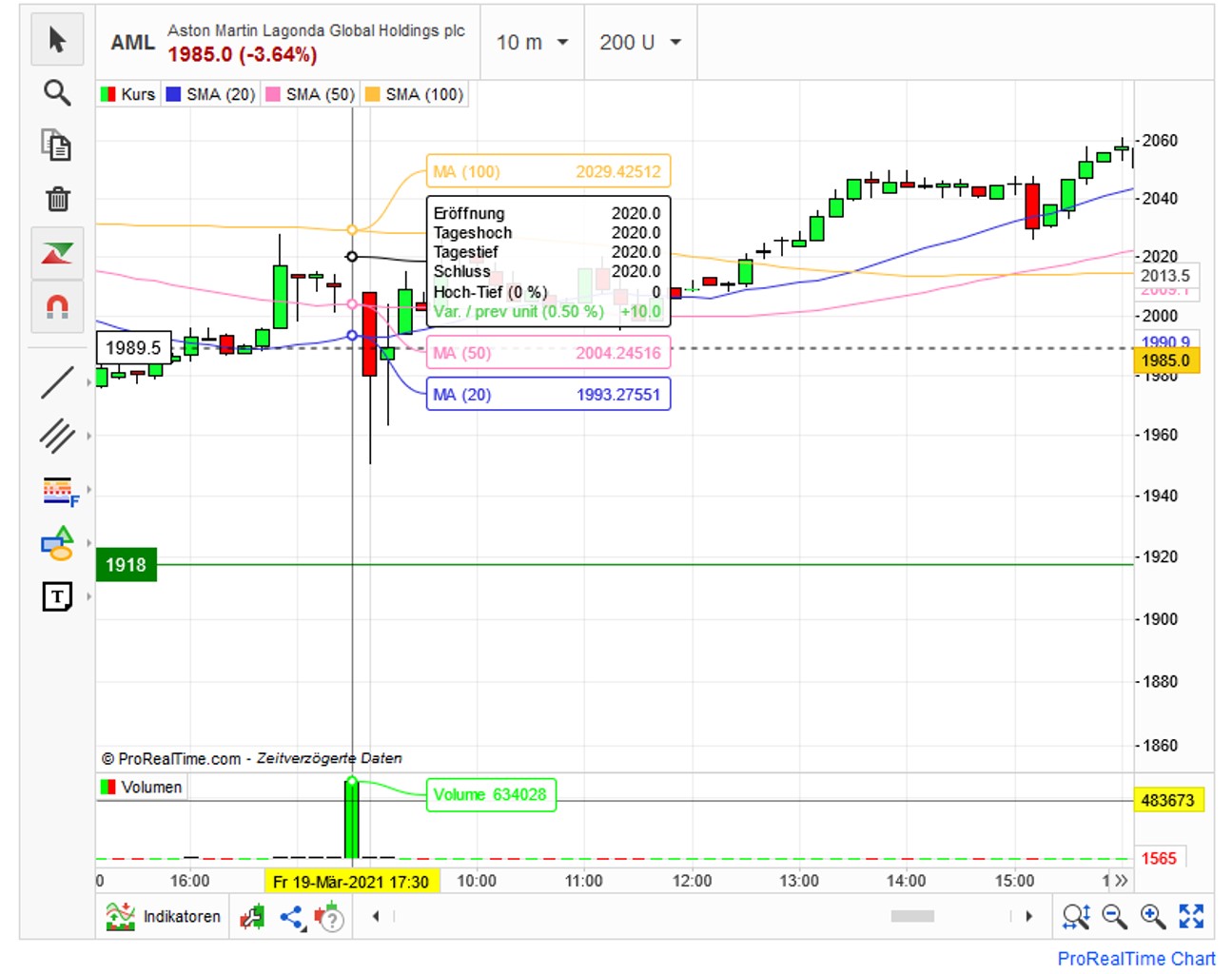Screen dimensions: 1232x974
Task: Expand the shapes tool options arrow
Action: 89,543
